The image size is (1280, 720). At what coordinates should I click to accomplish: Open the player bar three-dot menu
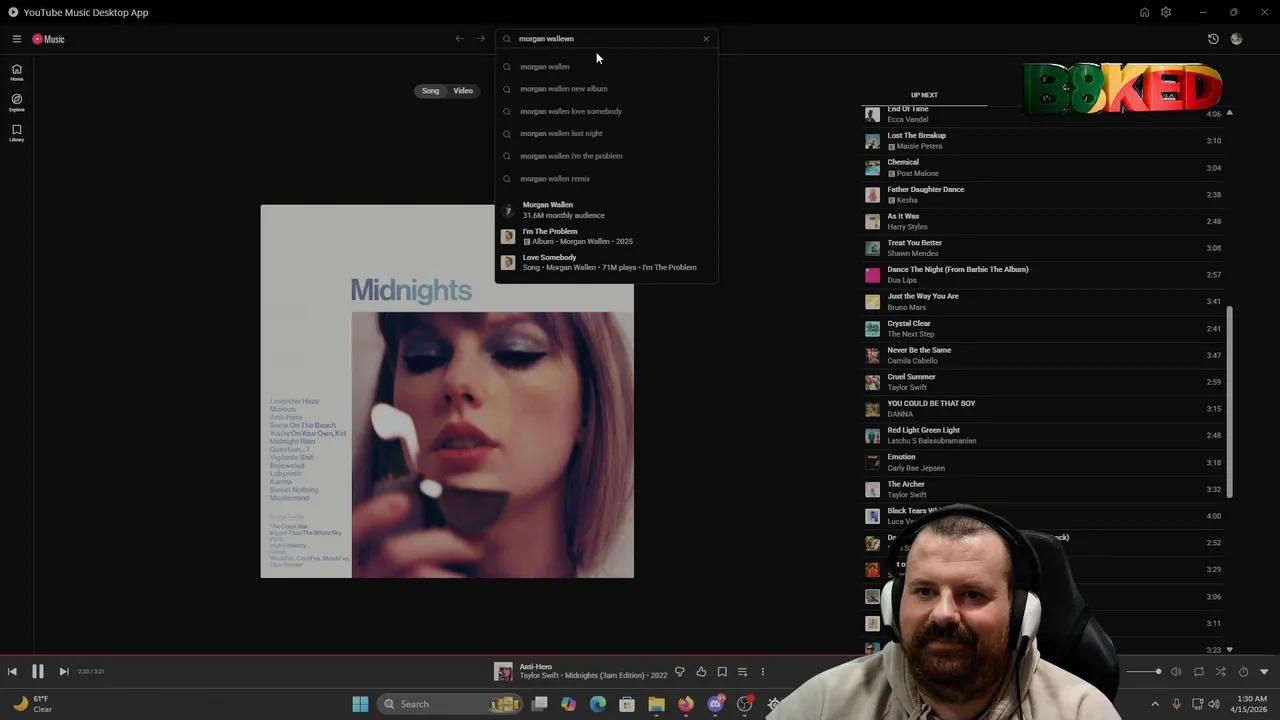coord(763,672)
